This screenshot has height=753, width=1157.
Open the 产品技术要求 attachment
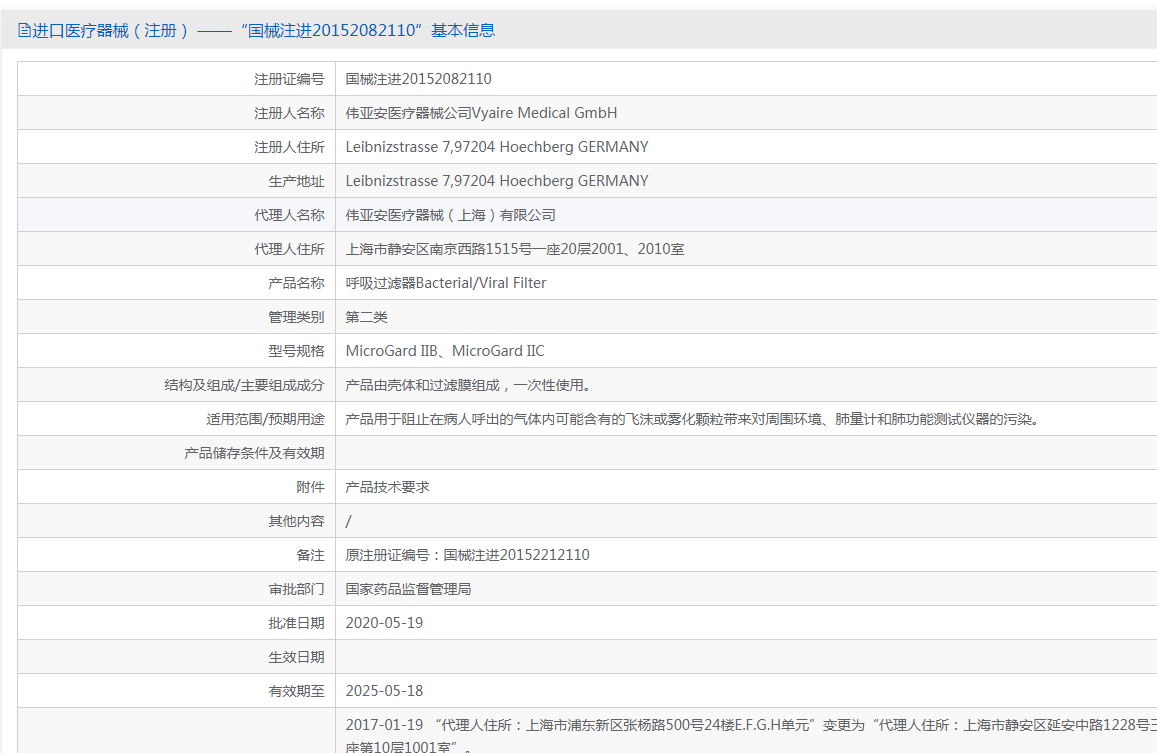(x=387, y=486)
